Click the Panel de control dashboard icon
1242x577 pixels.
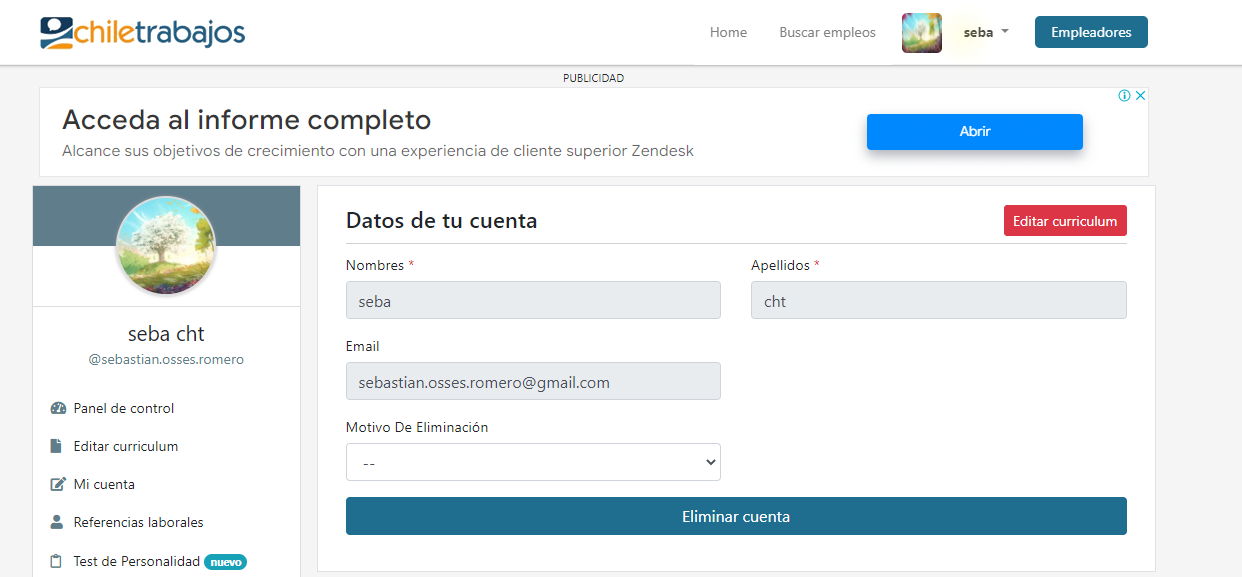coord(58,408)
